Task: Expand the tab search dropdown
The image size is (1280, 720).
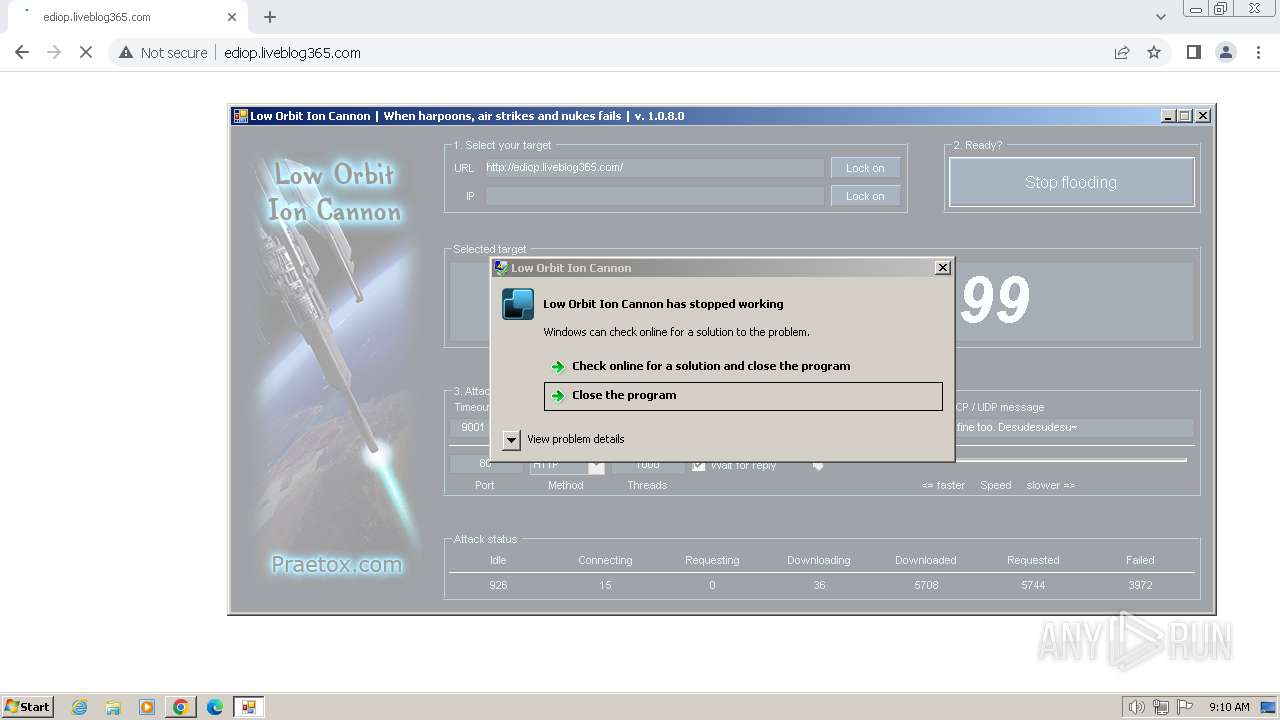Action: (1160, 17)
